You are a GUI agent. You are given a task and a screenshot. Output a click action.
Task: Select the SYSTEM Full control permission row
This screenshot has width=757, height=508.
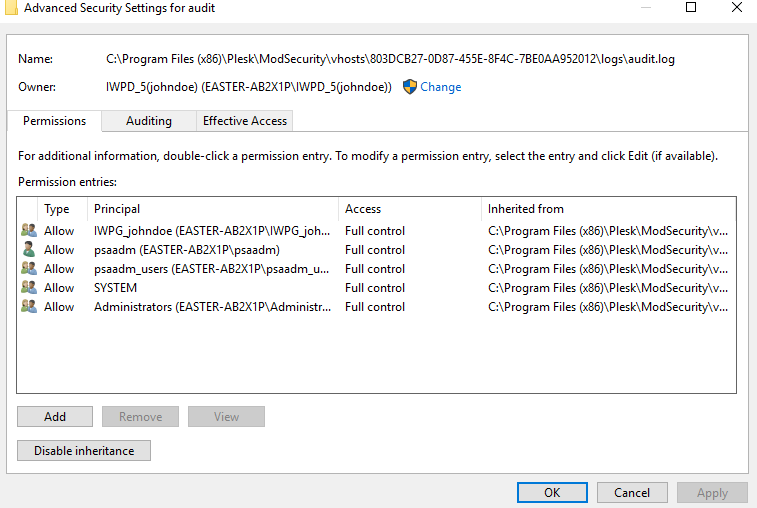[376, 288]
